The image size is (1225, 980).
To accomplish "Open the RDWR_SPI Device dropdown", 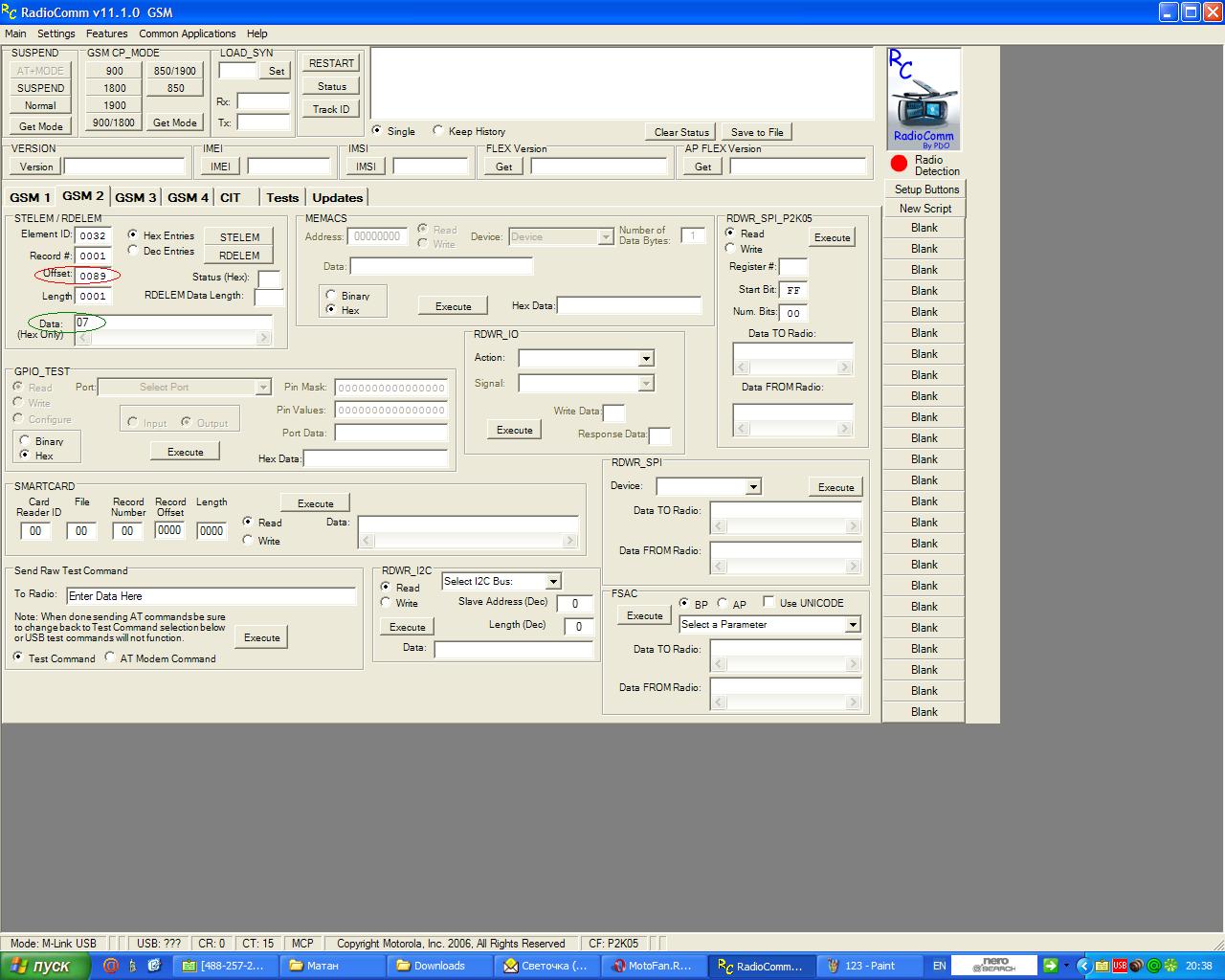I will [x=753, y=486].
